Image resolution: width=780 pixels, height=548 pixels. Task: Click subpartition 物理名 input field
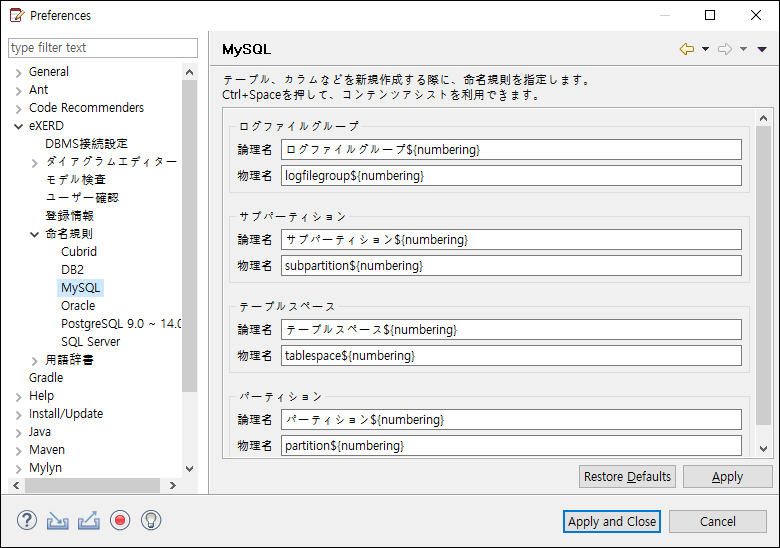pyautogui.click(x=511, y=266)
